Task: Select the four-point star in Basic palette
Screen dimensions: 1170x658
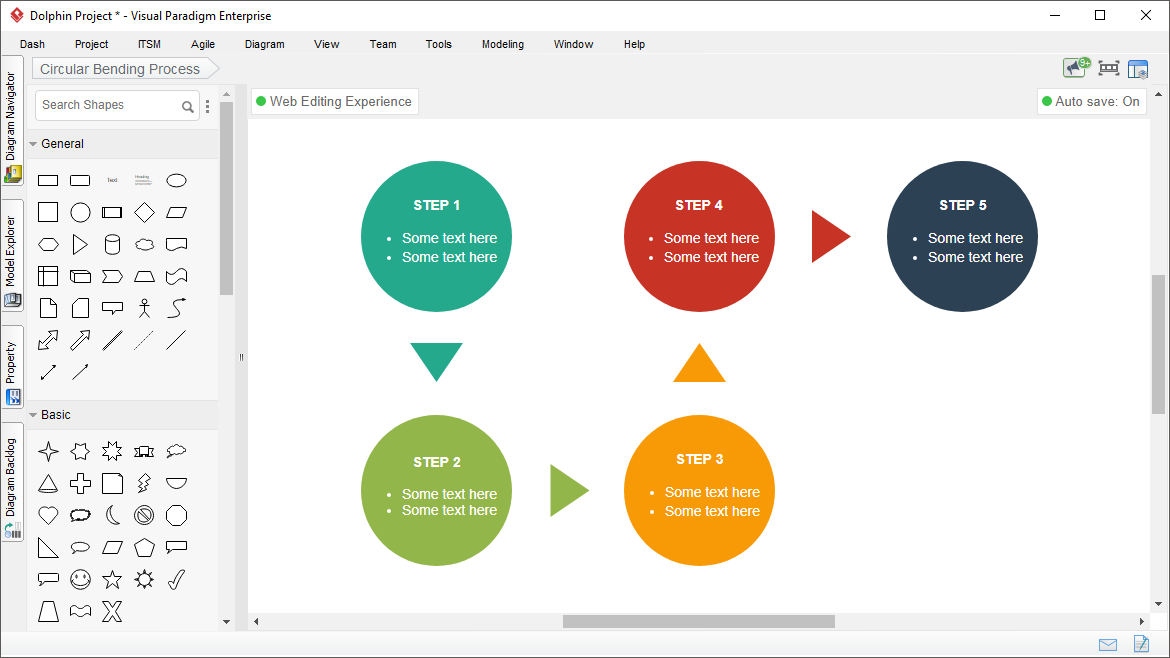Action: click(x=48, y=451)
